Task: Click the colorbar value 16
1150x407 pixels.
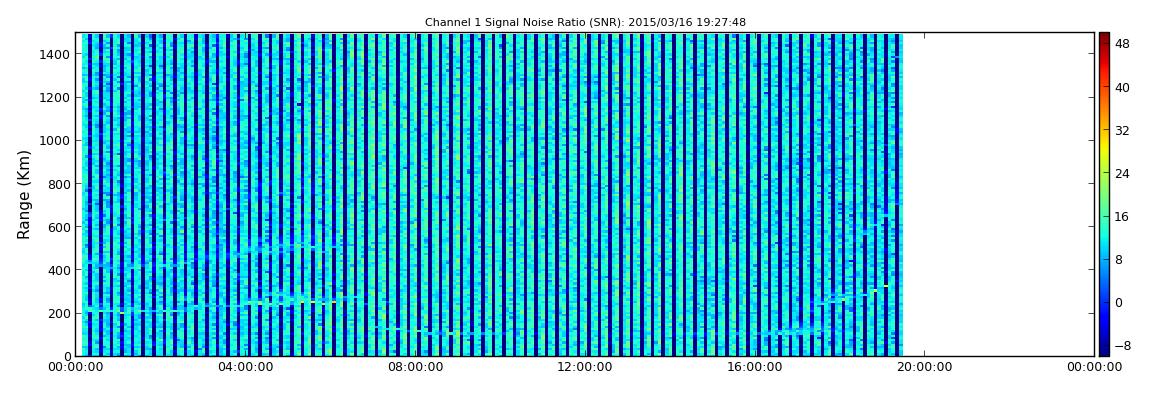Action: [x=1122, y=217]
